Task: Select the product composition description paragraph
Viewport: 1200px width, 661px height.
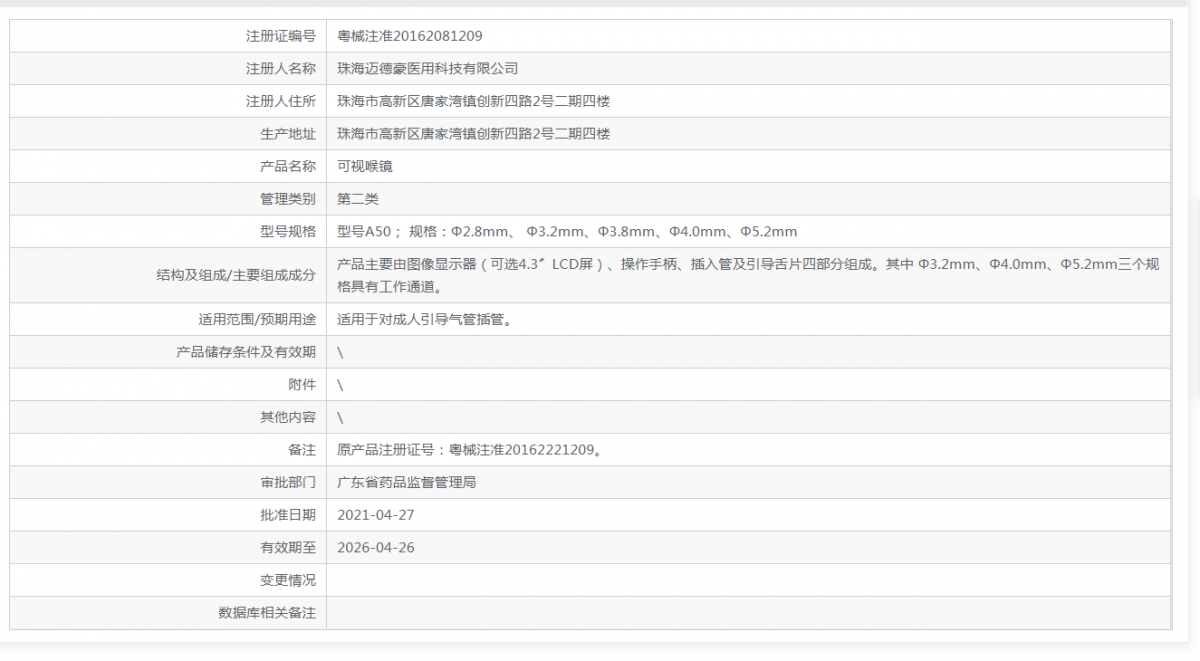Action: coord(748,275)
